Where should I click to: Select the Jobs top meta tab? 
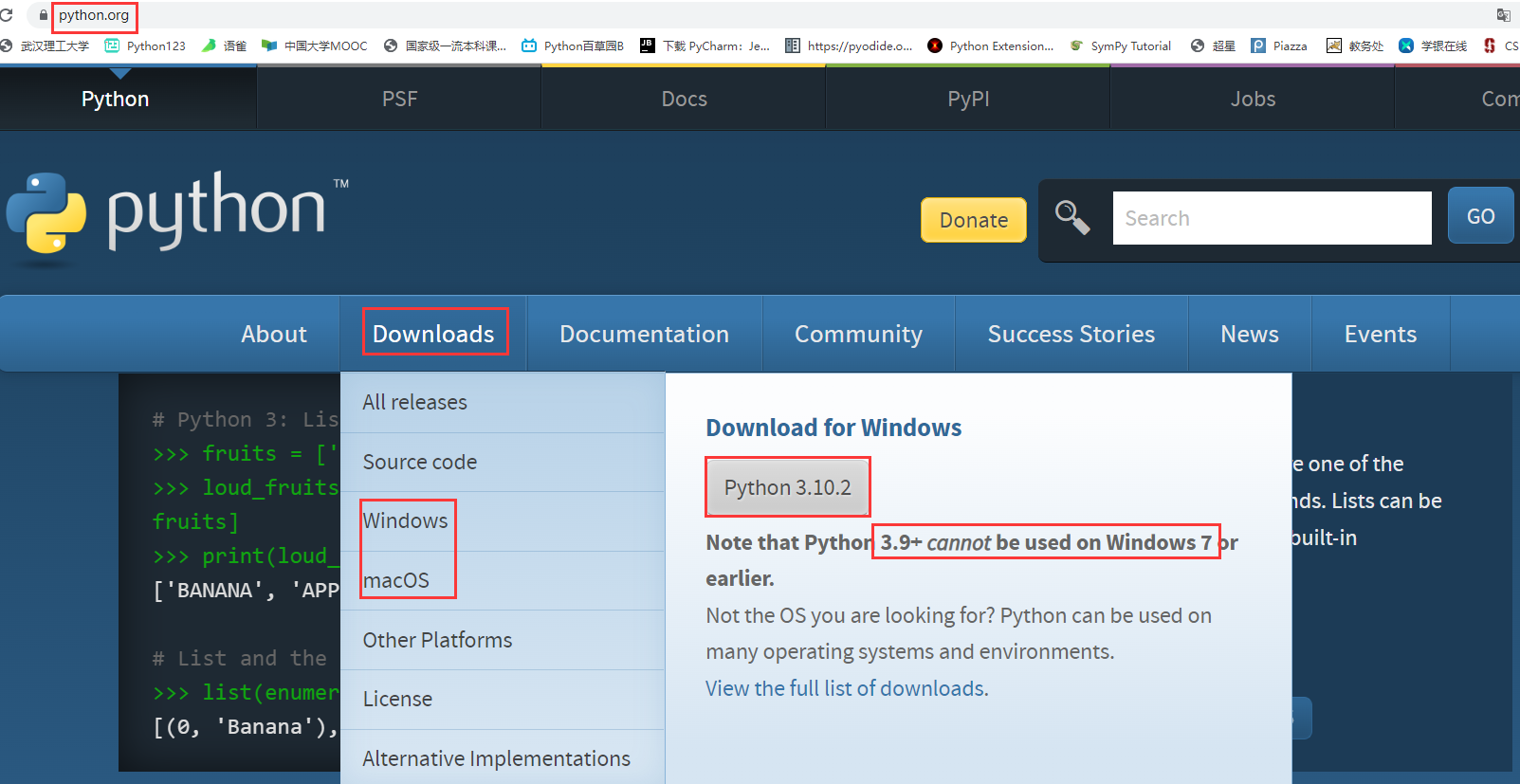tap(1253, 99)
